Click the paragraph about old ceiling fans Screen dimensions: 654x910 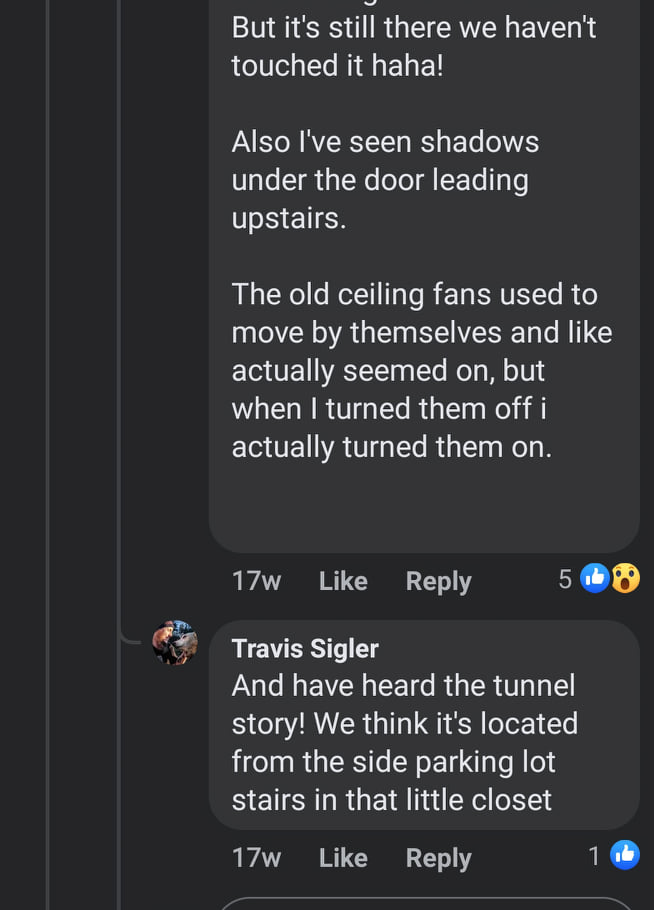pyautogui.click(x=421, y=370)
